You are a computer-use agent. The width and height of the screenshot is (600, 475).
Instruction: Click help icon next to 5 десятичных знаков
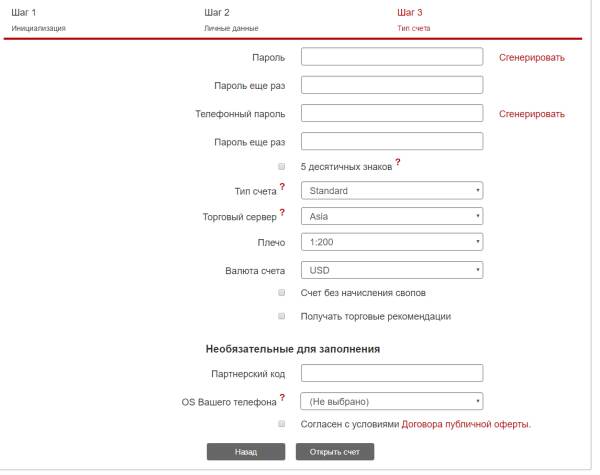tap(398, 162)
